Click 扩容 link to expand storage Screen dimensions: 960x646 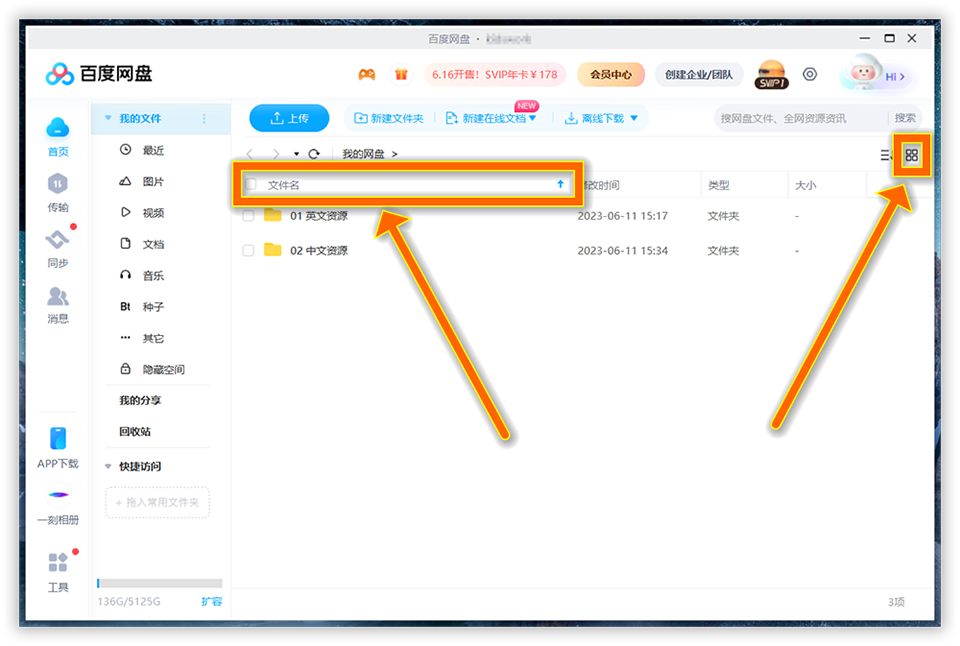click(x=211, y=602)
